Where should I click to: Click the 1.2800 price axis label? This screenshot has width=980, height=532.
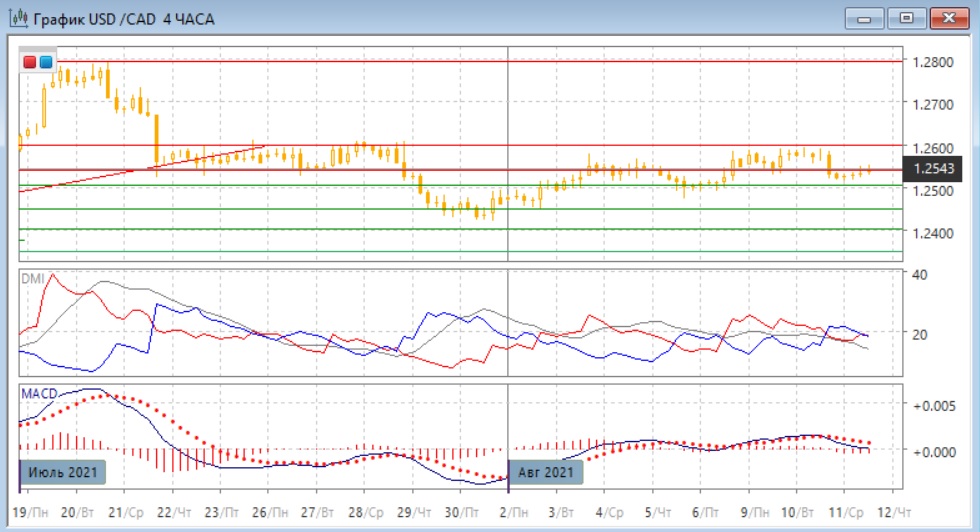point(932,62)
